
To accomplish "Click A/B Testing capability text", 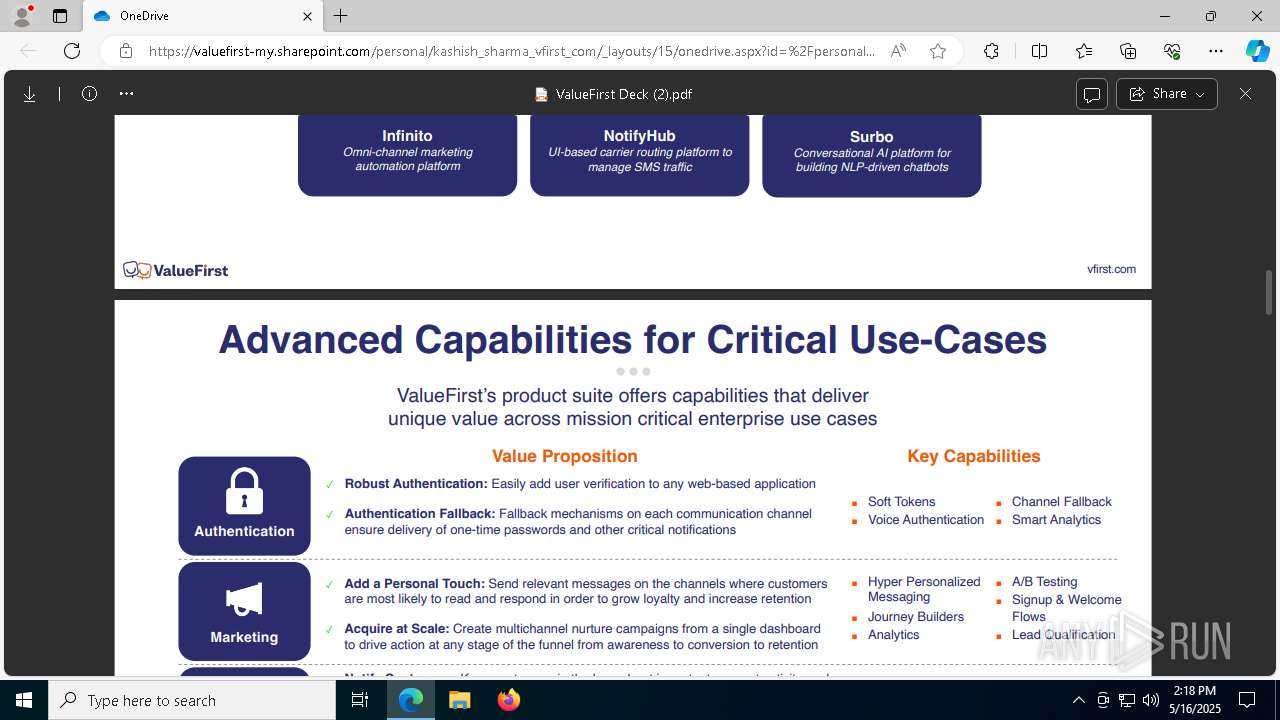I will 1044,582.
